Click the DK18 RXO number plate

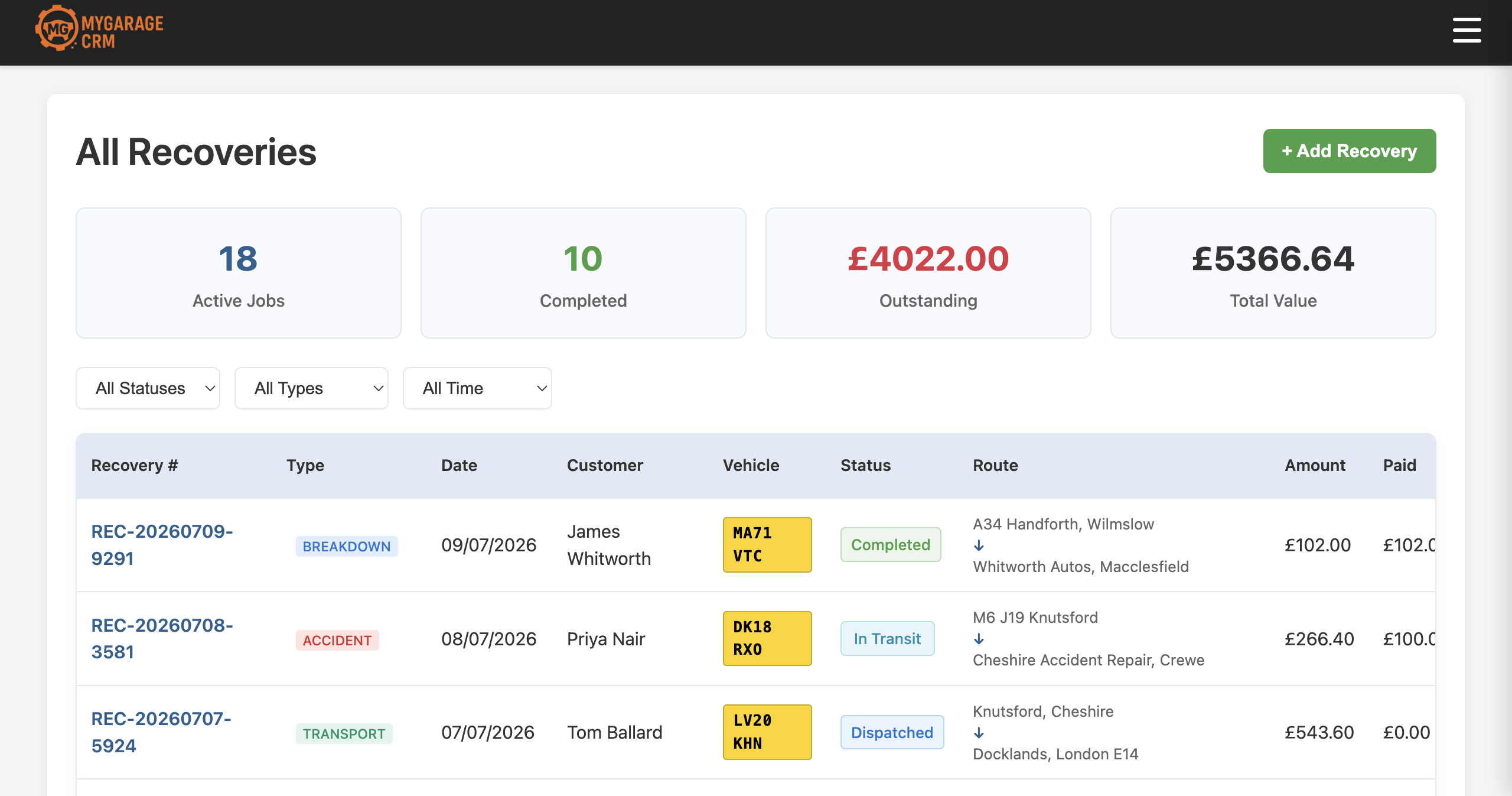767,638
